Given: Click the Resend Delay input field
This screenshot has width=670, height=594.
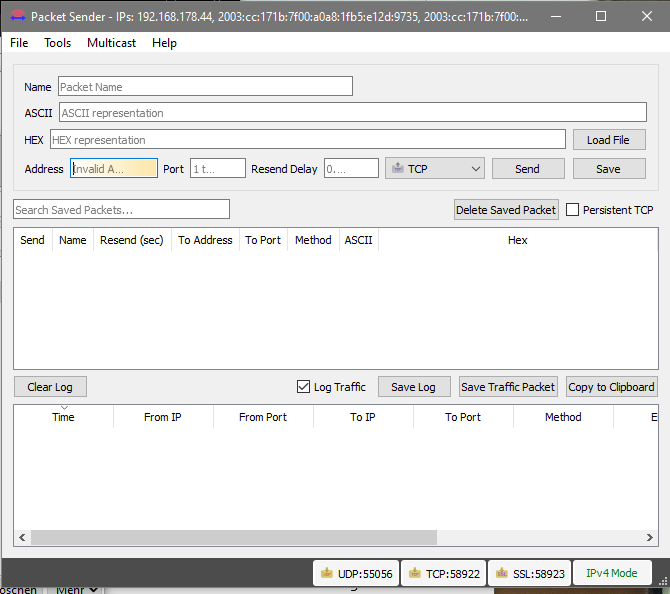Looking at the screenshot, I should point(351,168).
